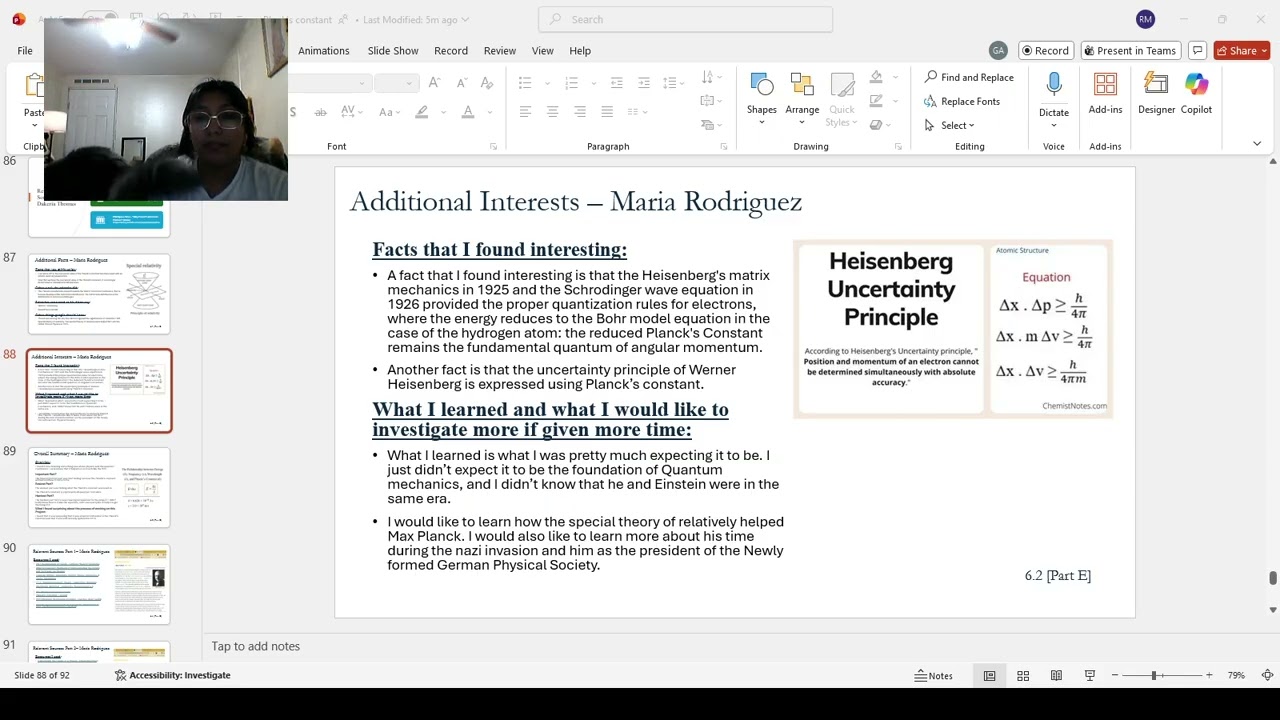Click Accessibility: Investigate in status bar

(172, 676)
